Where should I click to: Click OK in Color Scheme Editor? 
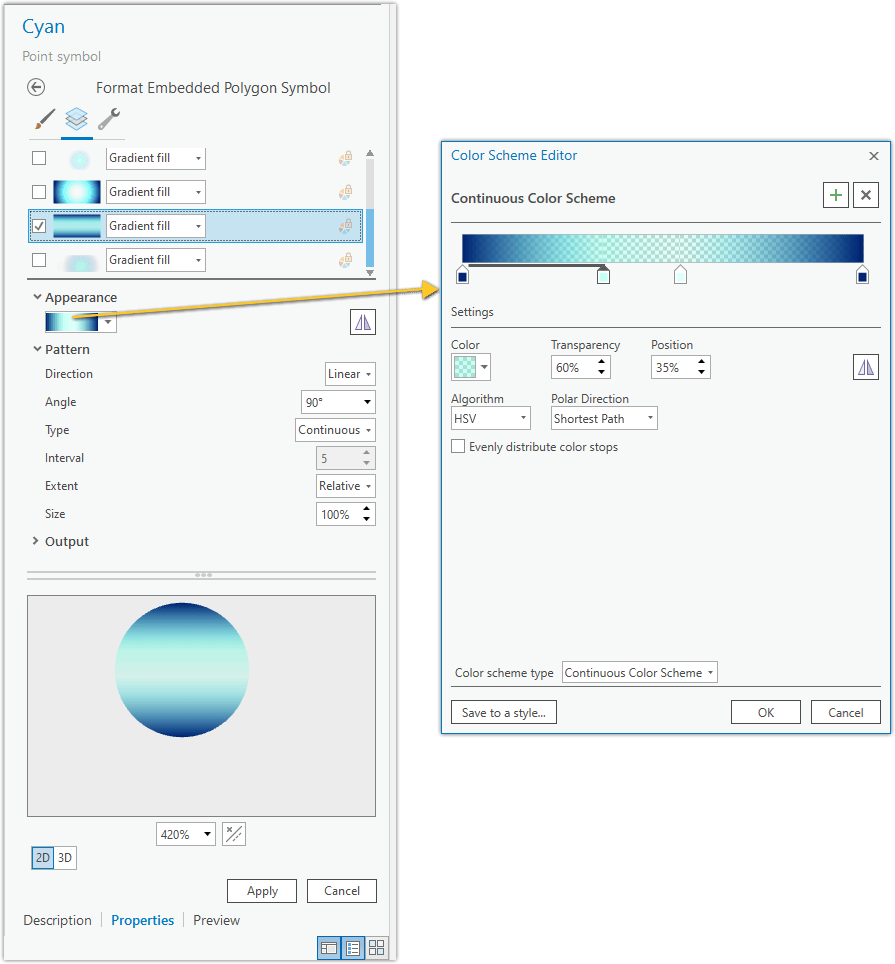tap(765, 712)
